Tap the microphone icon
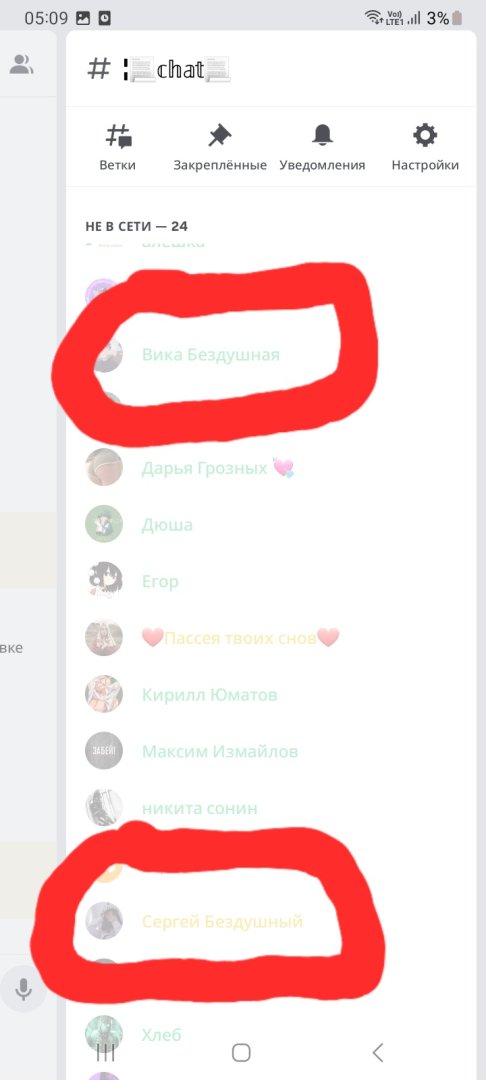This screenshot has width=486, height=1080. [23, 990]
